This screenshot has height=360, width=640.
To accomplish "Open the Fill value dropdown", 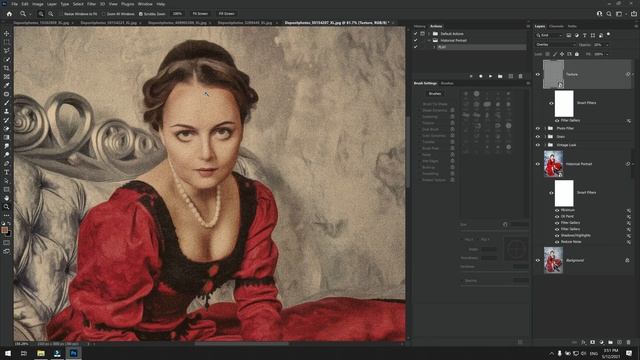I will click(x=607, y=54).
